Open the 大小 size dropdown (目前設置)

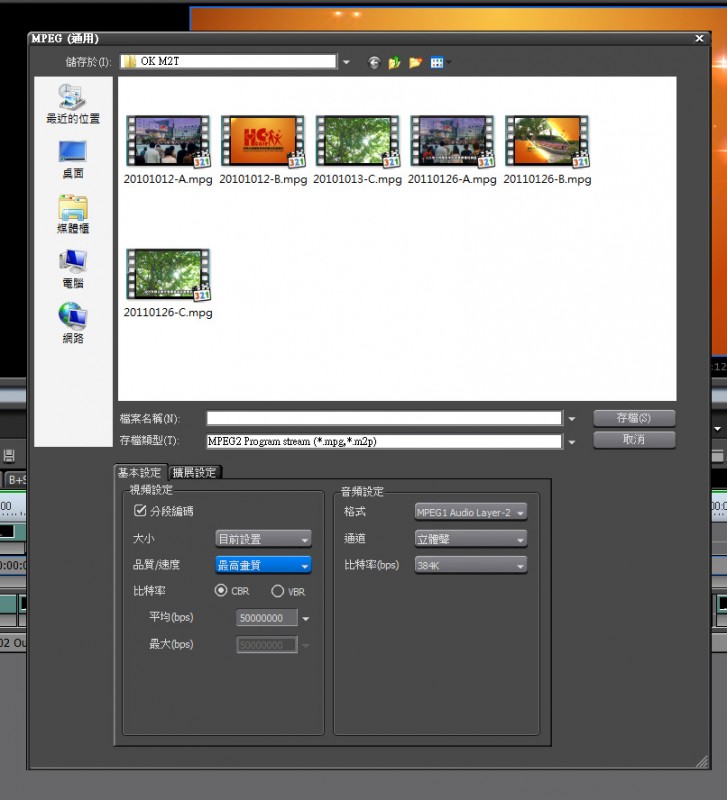coord(263,539)
